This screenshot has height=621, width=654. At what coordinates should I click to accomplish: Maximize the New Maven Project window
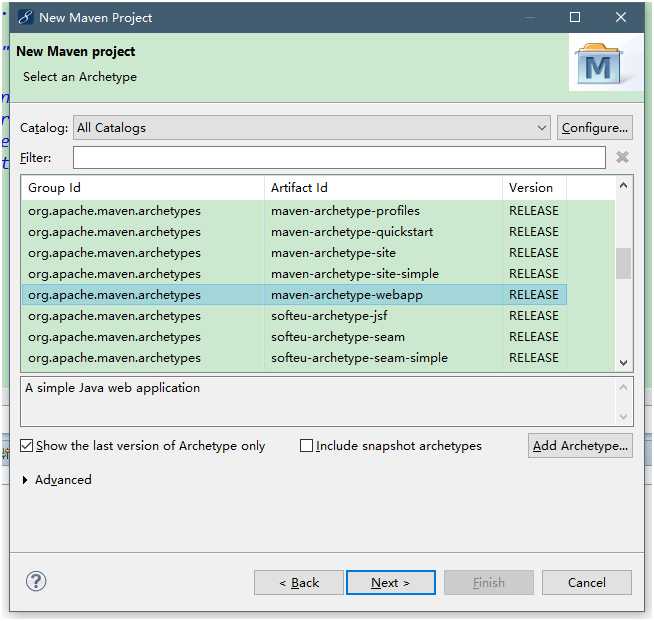(575, 17)
